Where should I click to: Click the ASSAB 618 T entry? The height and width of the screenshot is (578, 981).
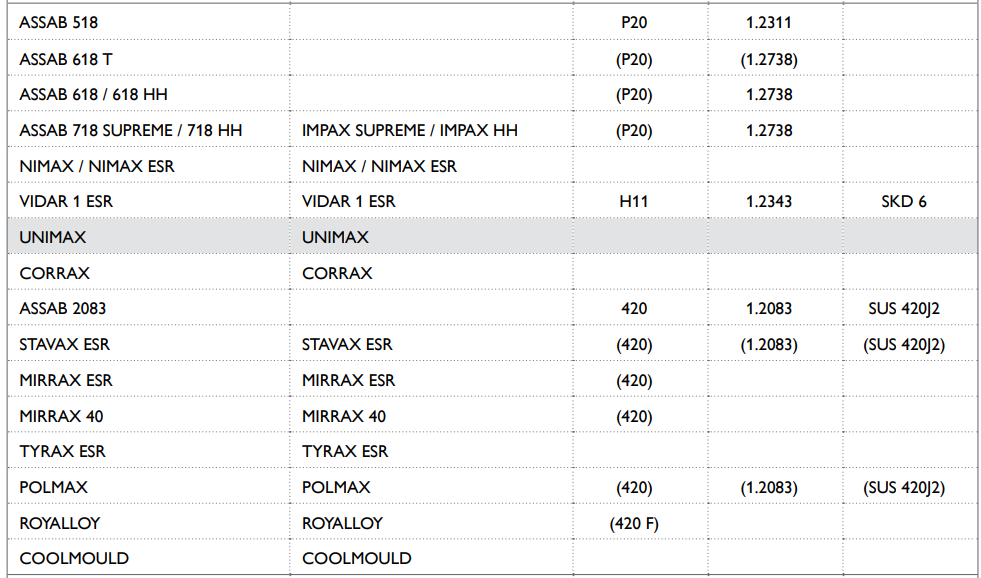point(66,59)
